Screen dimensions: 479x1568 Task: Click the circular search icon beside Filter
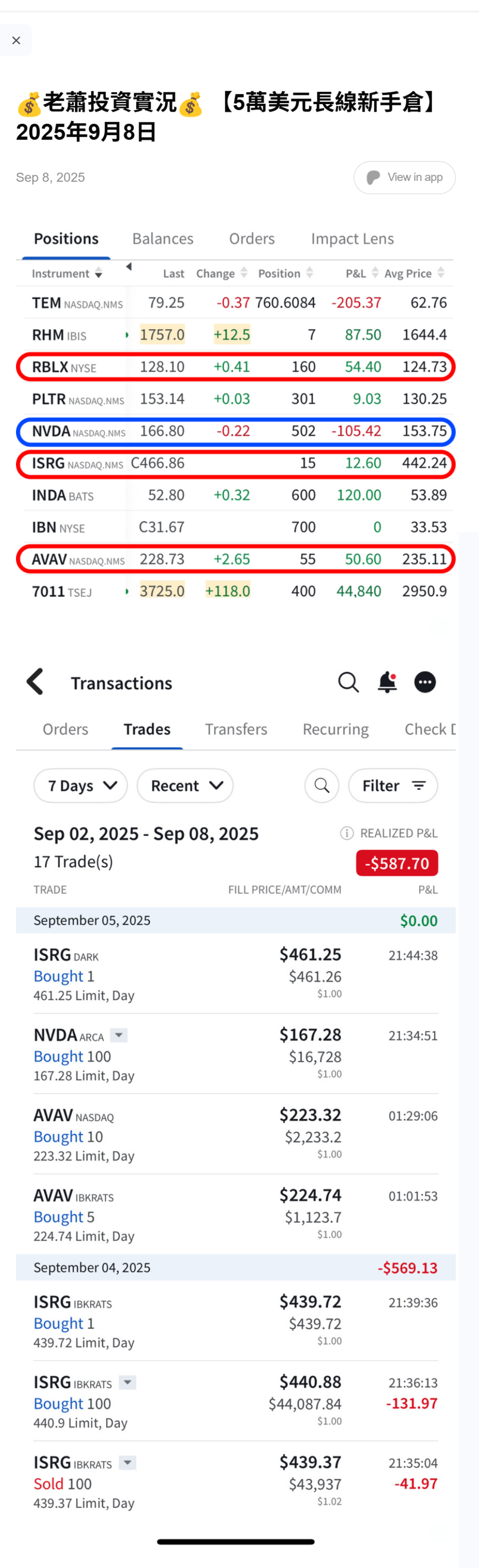point(322,786)
